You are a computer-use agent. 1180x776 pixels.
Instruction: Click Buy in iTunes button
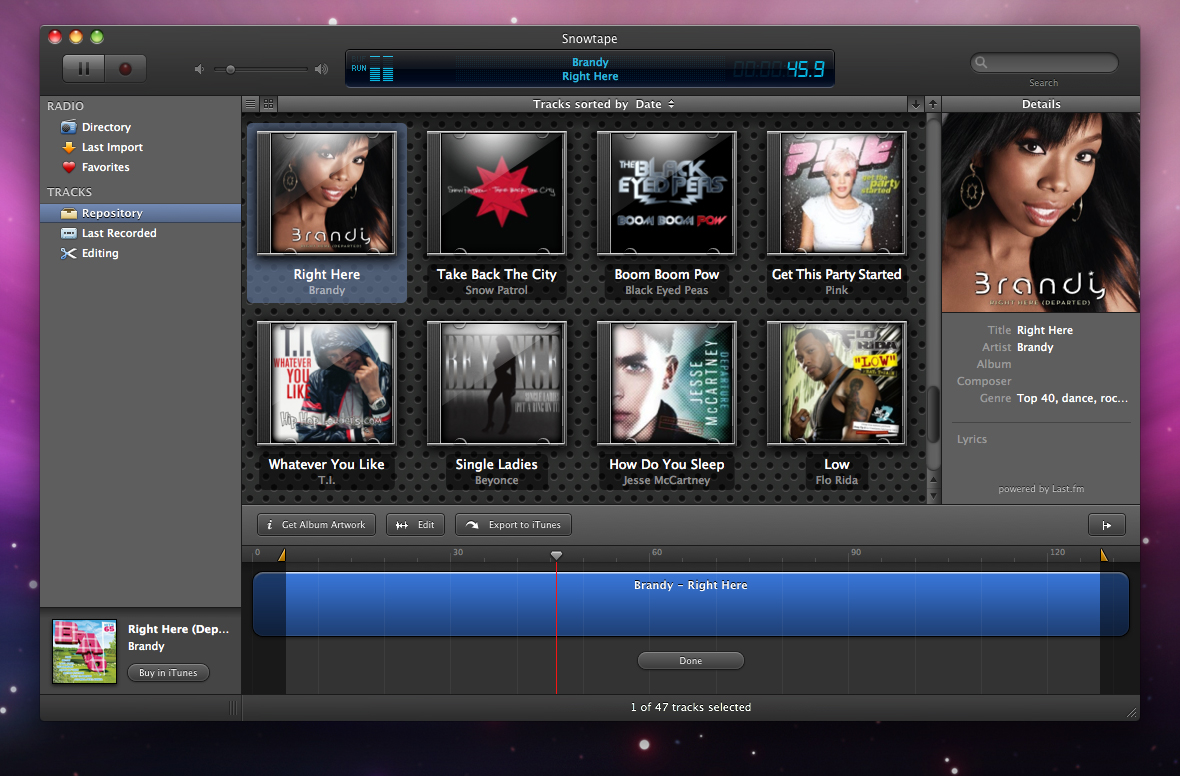pos(168,673)
